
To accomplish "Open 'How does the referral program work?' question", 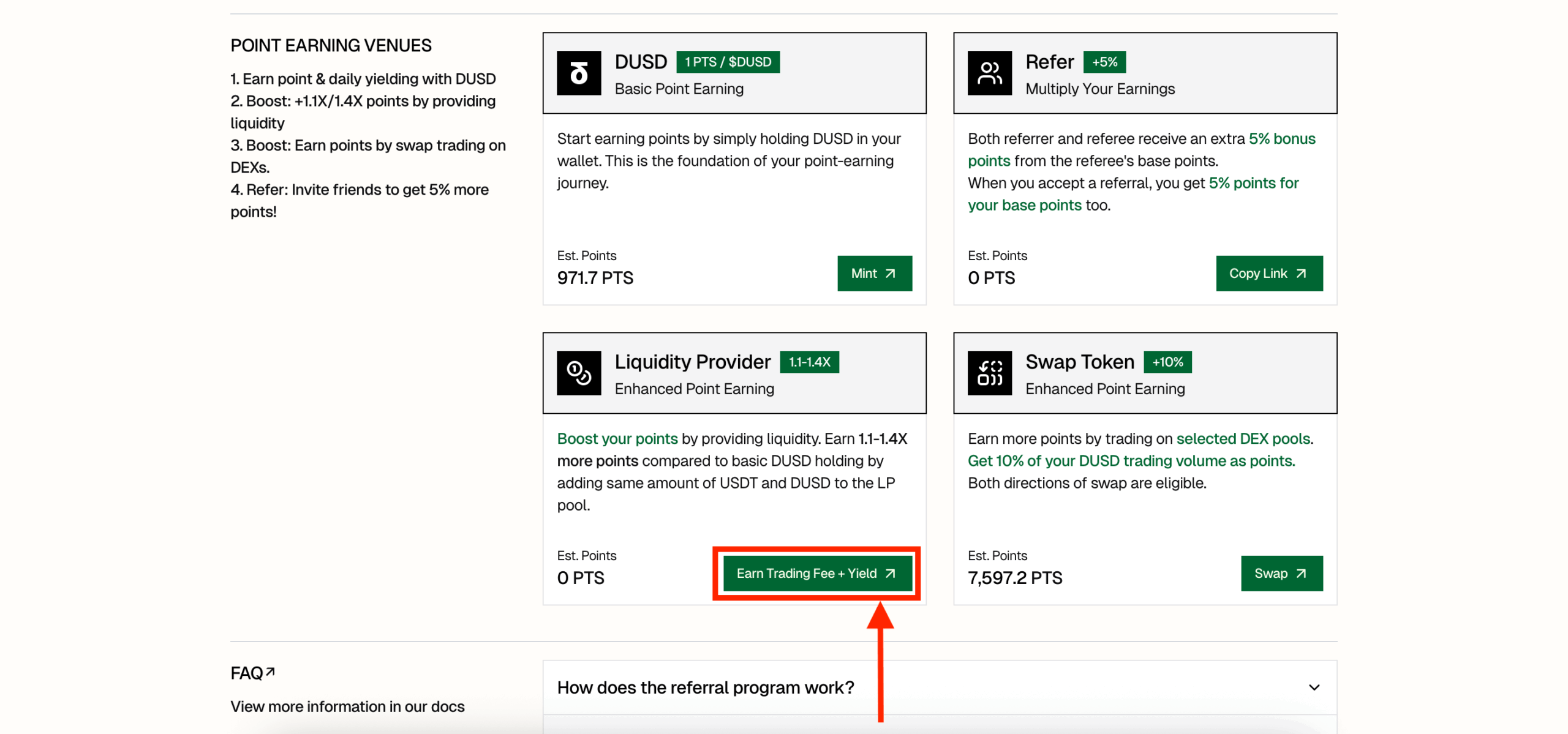I will (x=705, y=687).
